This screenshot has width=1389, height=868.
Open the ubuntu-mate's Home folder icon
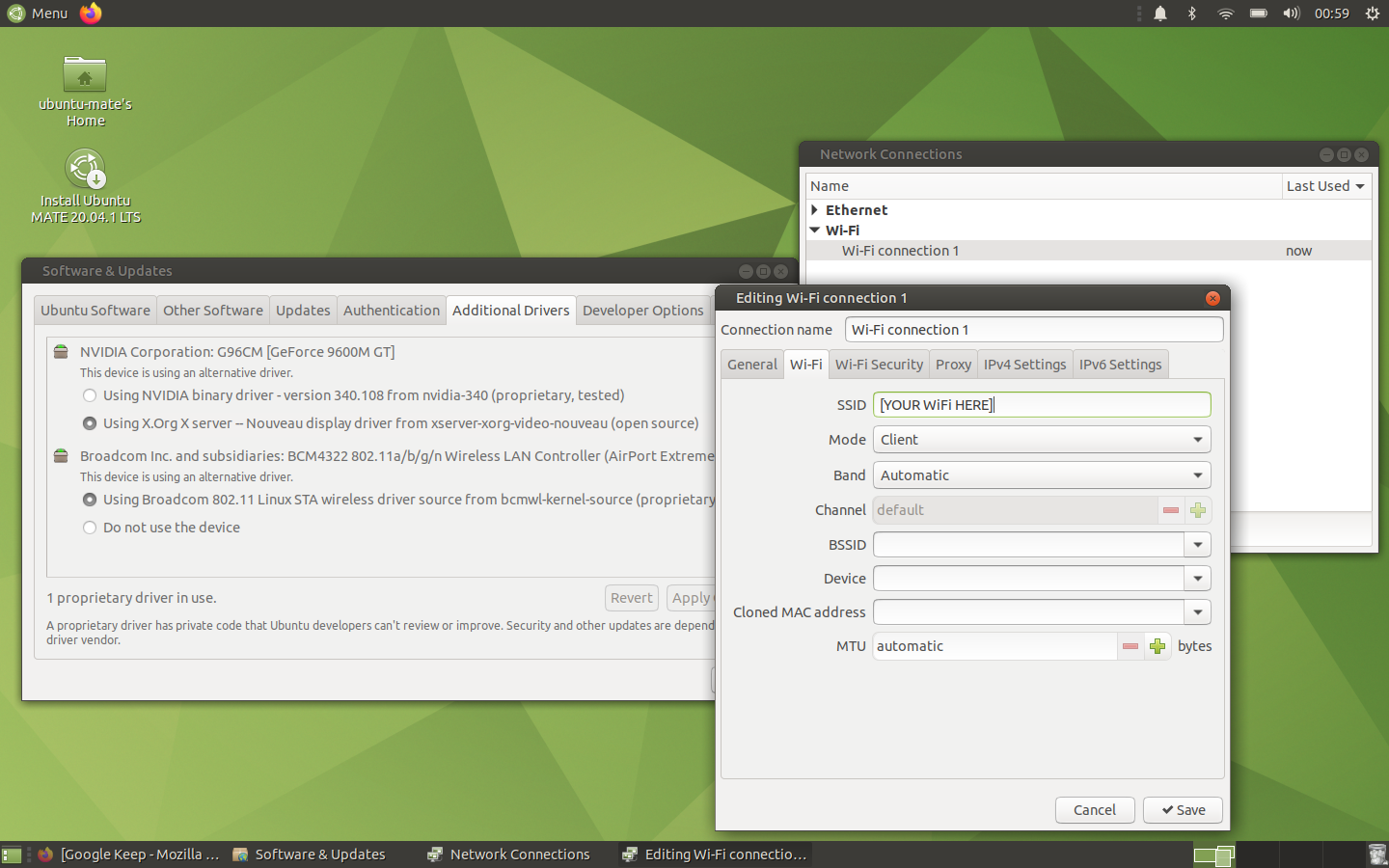click(x=85, y=76)
